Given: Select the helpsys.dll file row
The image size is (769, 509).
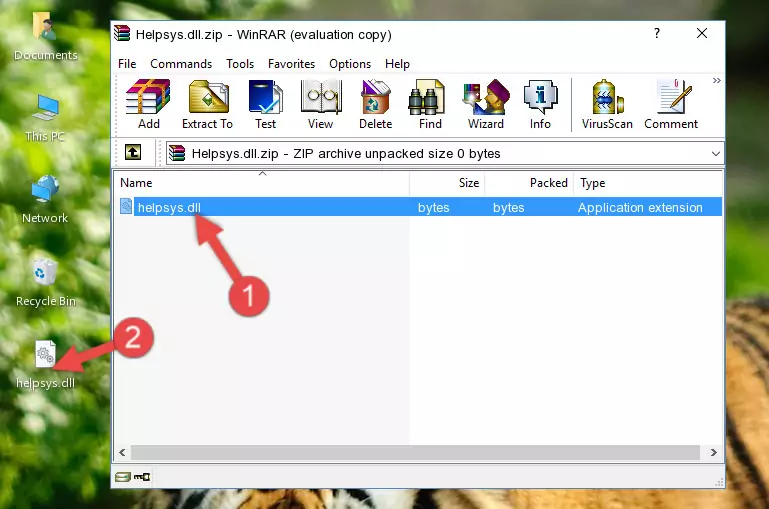Looking at the screenshot, I should [419, 207].
